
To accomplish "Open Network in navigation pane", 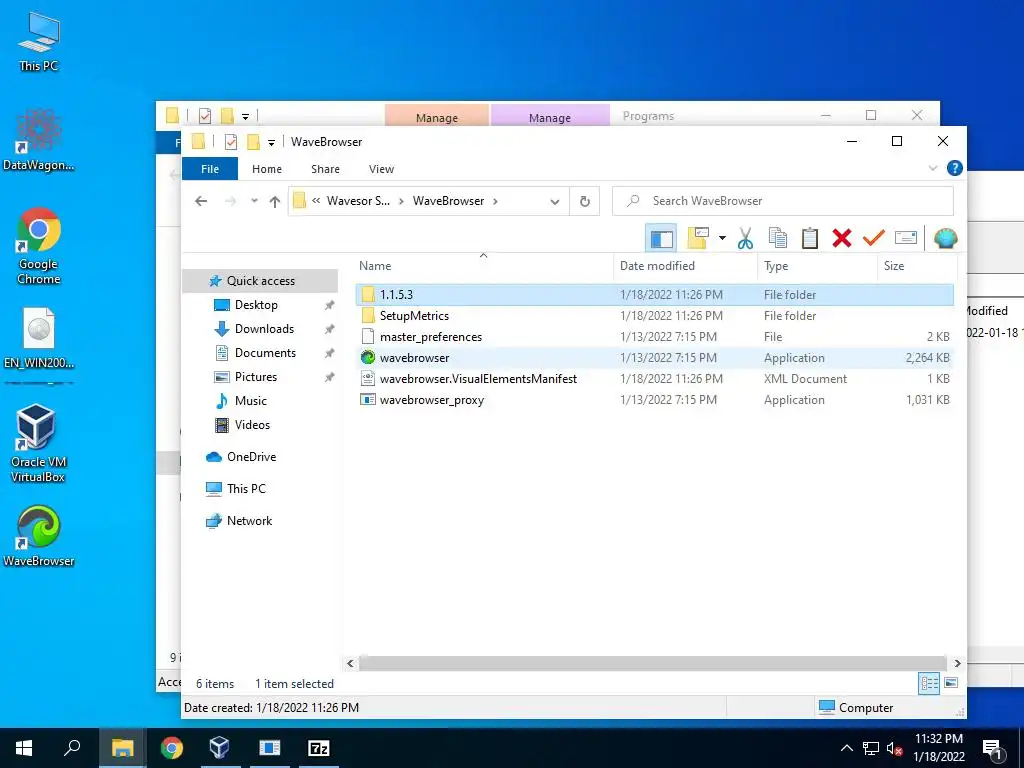I will 249,521.
